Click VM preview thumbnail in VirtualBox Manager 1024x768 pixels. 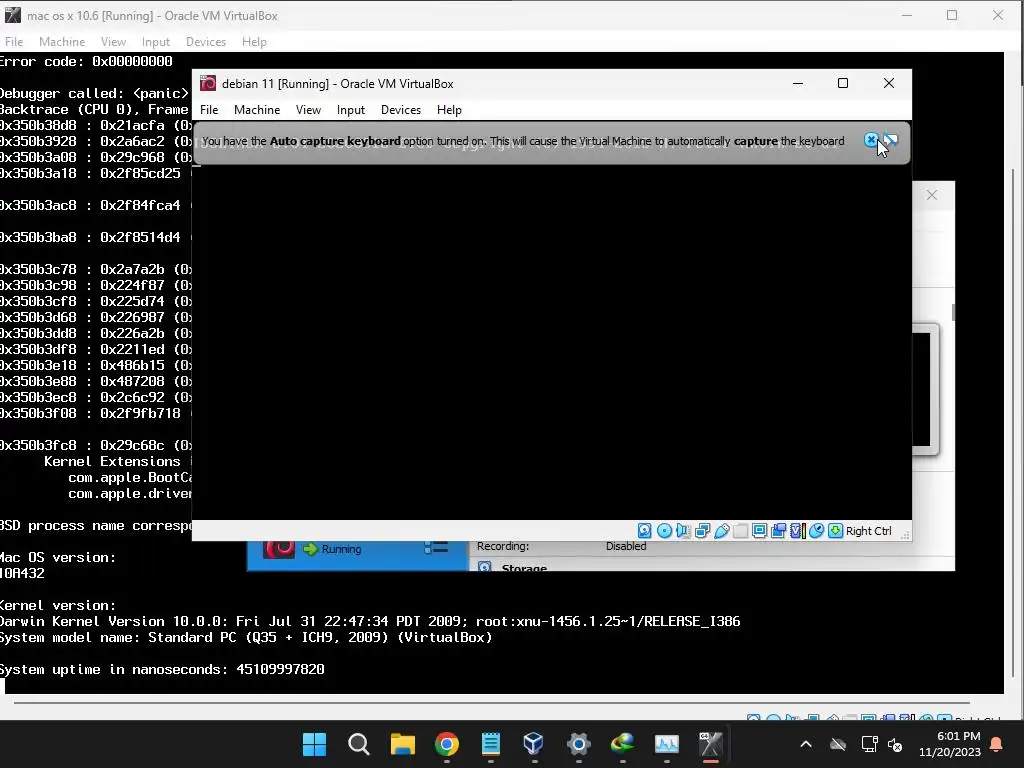pos(925,390)
